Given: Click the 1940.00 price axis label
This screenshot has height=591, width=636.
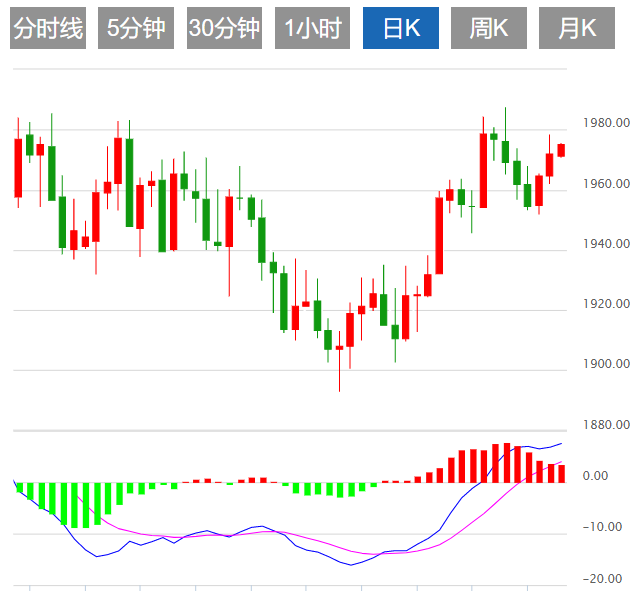Looking at the screenshot, I should click(606, 244).
